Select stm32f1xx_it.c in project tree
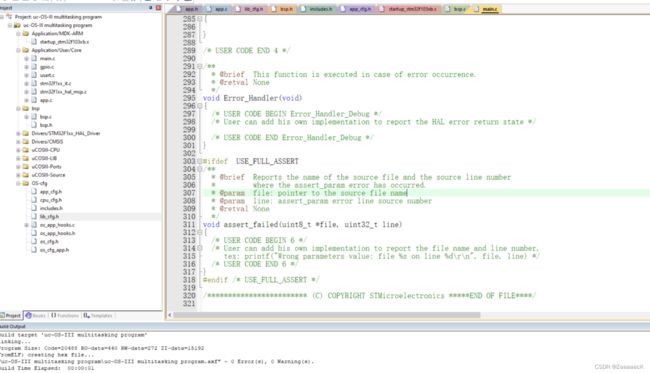650x373 pixels. click(56, 83)
